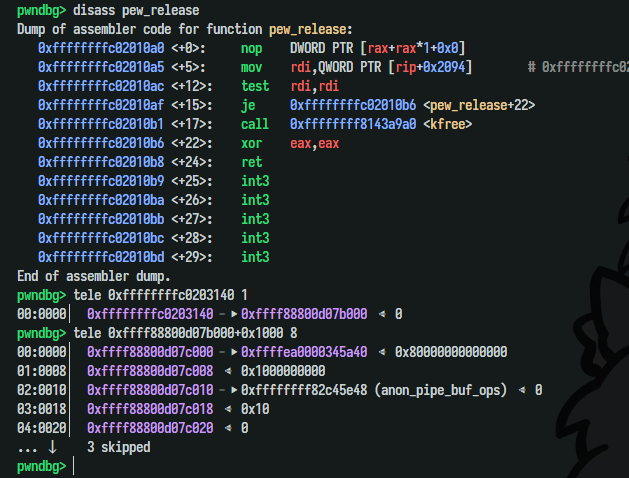Click the kfree symbol name
The image size is (629, 478).
pyautogui.click(x=448, y=124)
